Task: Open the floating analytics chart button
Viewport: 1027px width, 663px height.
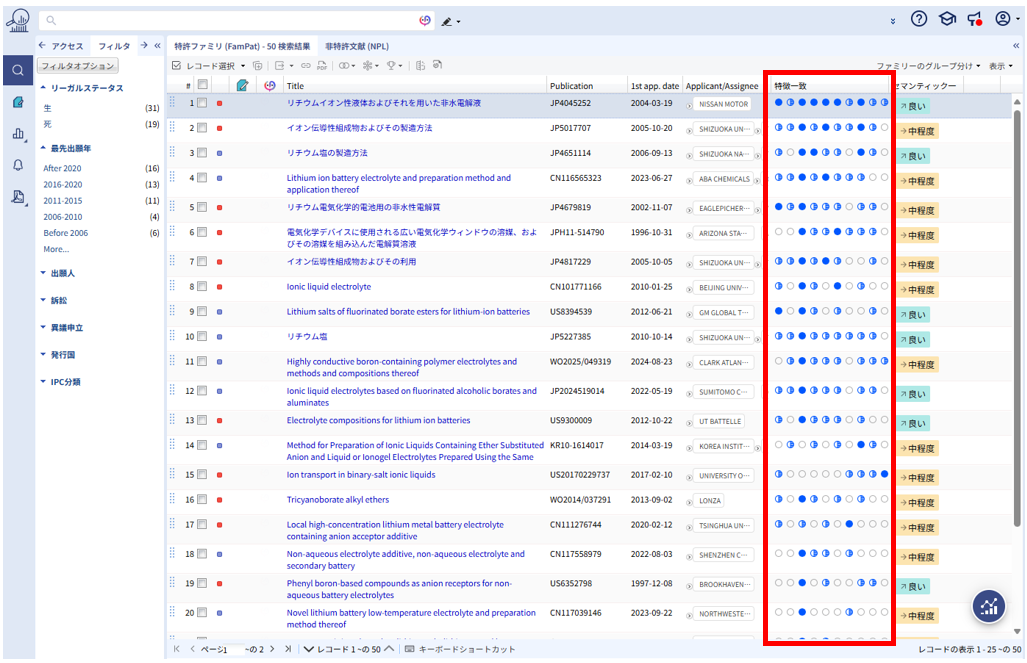Action: pos(989,606)
